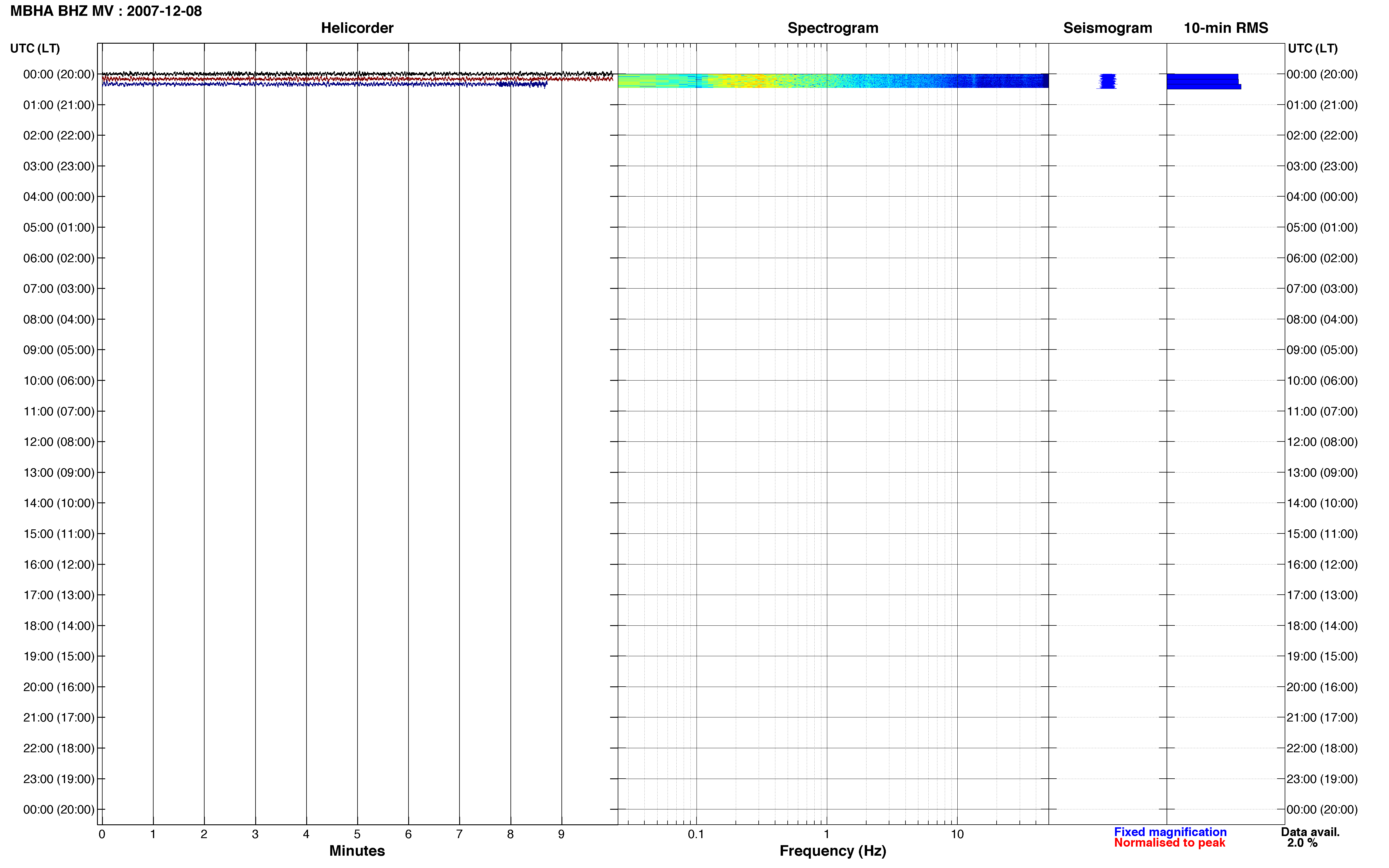Click the Seismogram column heading
Screen dimensions: 1389x868
[x=1108, y=28]
